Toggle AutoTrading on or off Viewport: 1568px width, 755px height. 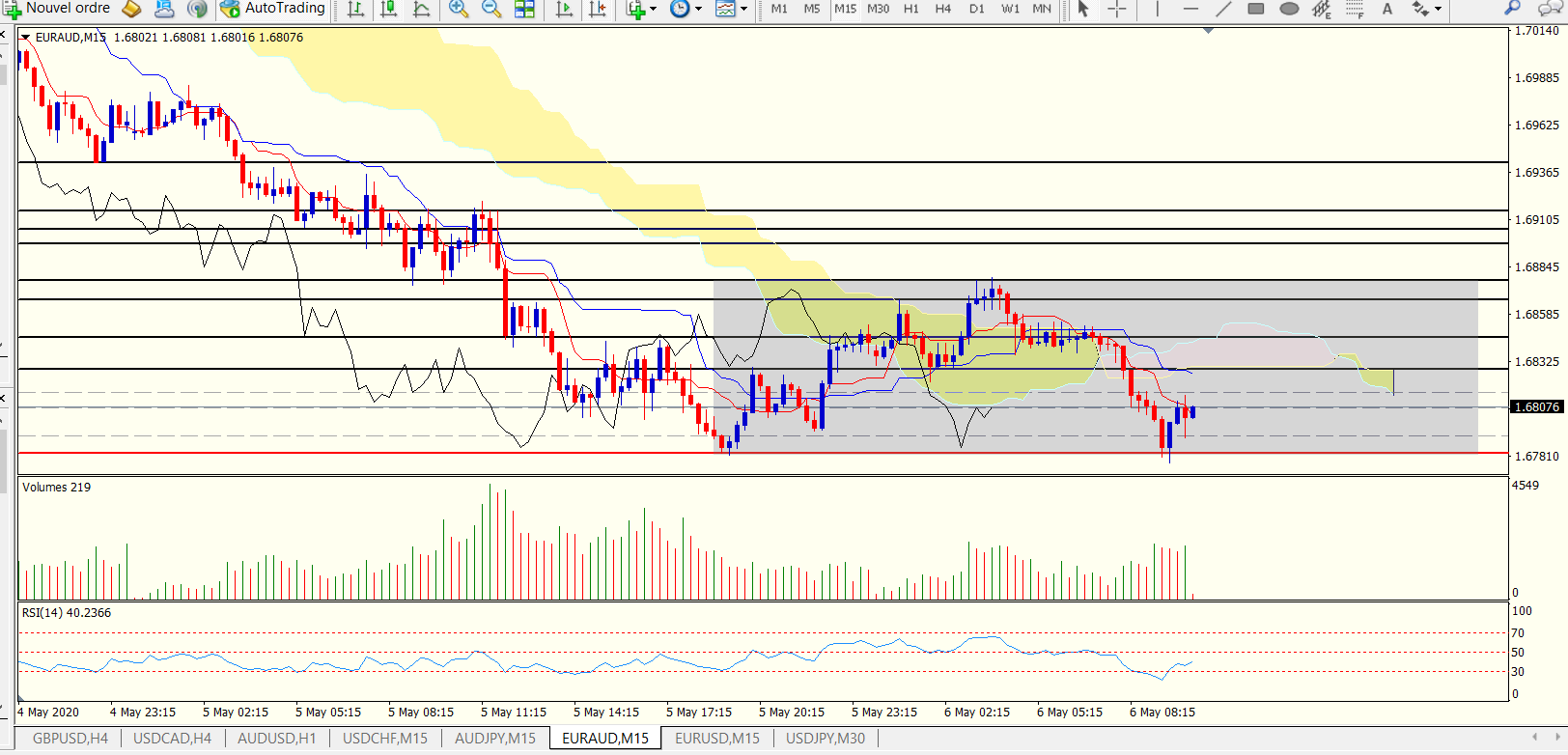(273, 9)
